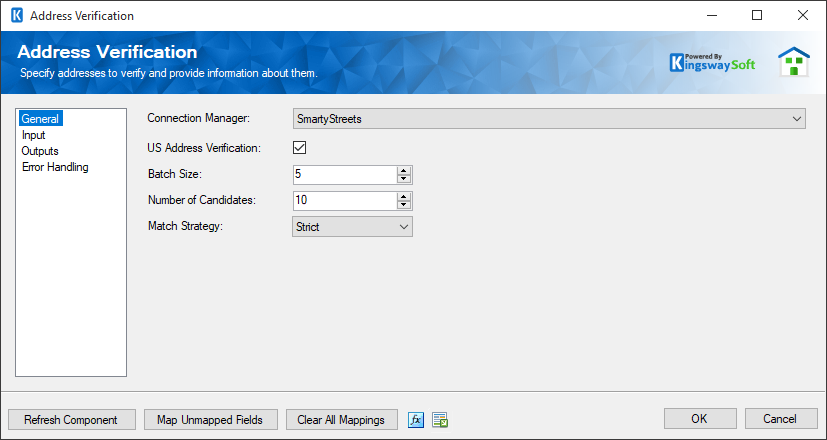The image size is (827, 440).
Task: Go to the Error Handling page
Action: point(55,167)
